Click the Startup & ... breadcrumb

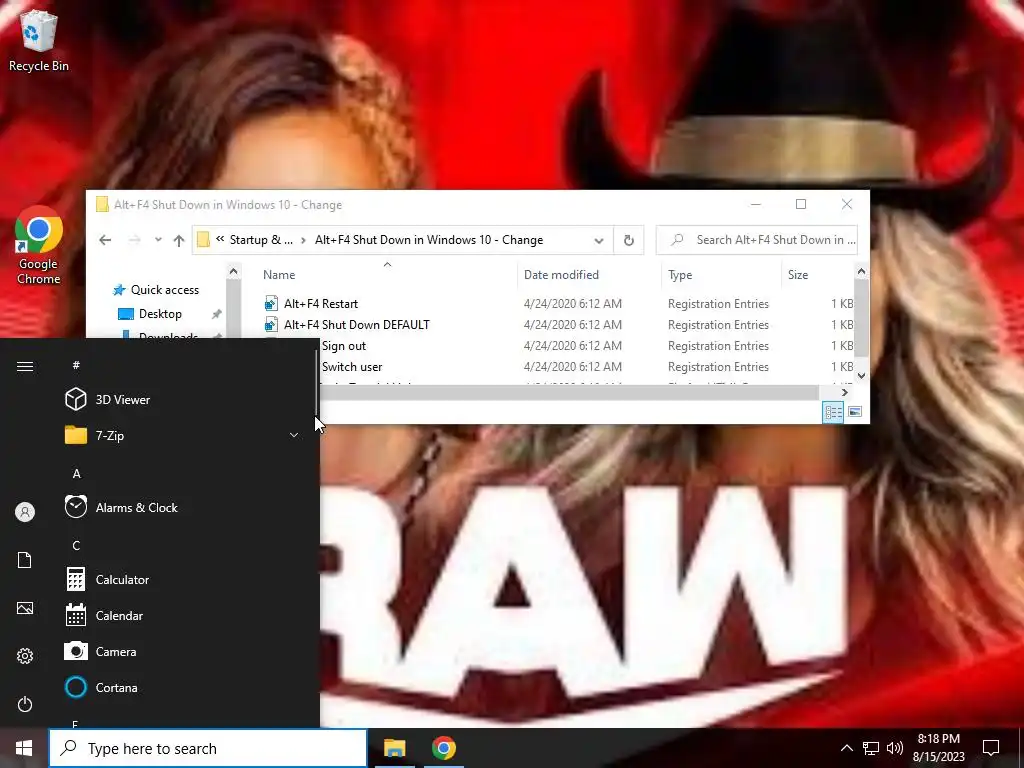point(261,240)
